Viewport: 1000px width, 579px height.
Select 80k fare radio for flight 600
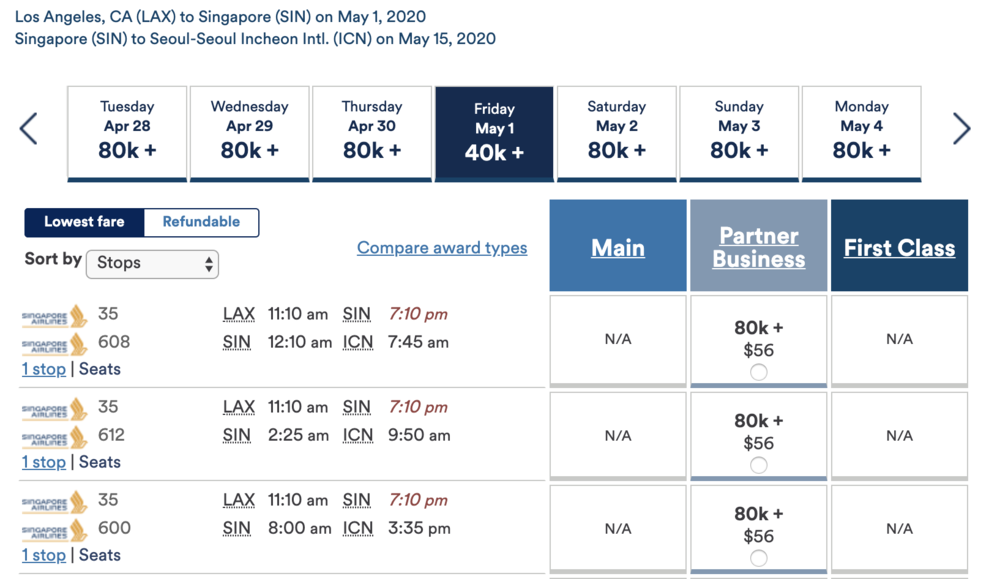[x=759, y=558]
